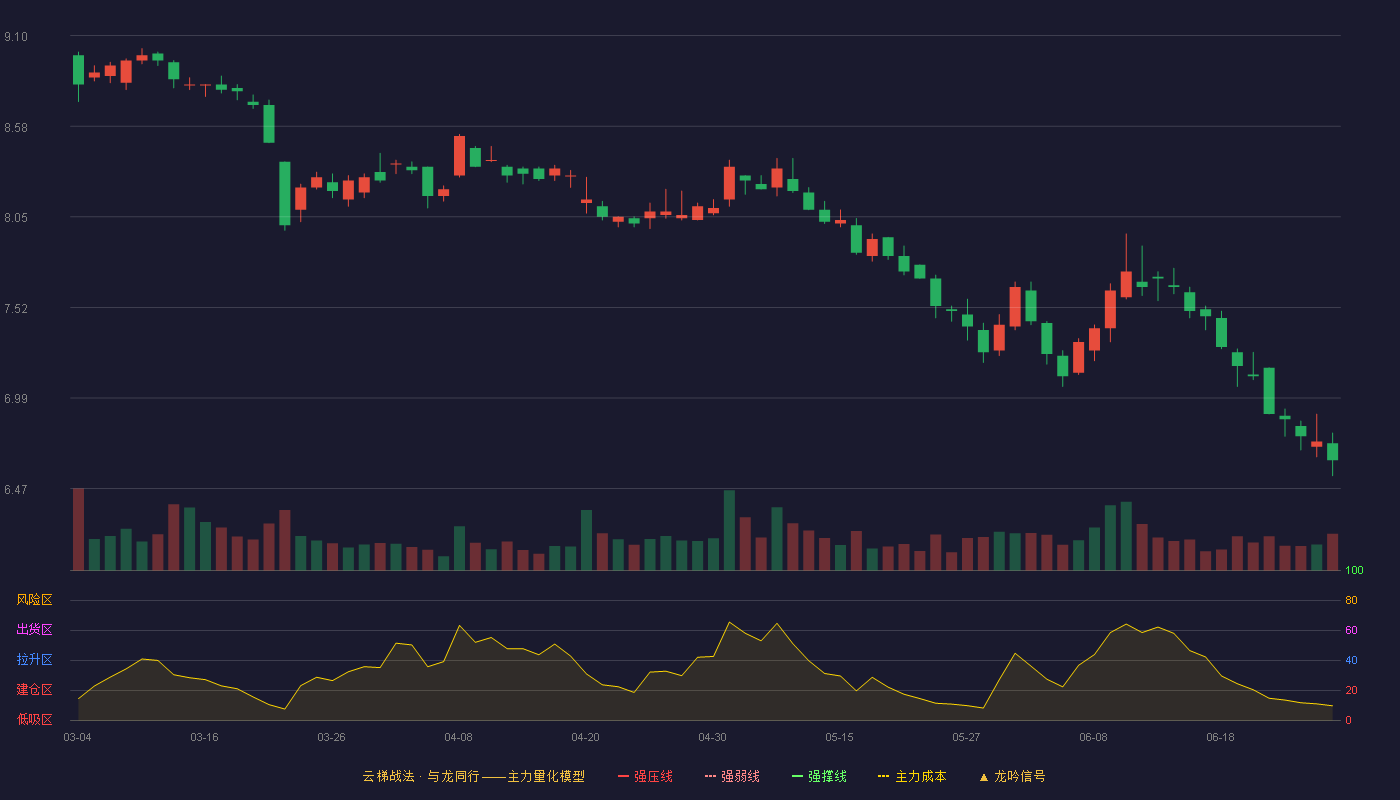This screenshot has width=1400, height=800.
Task: Click the 建仓区 zone label
Action: (34, 690)
